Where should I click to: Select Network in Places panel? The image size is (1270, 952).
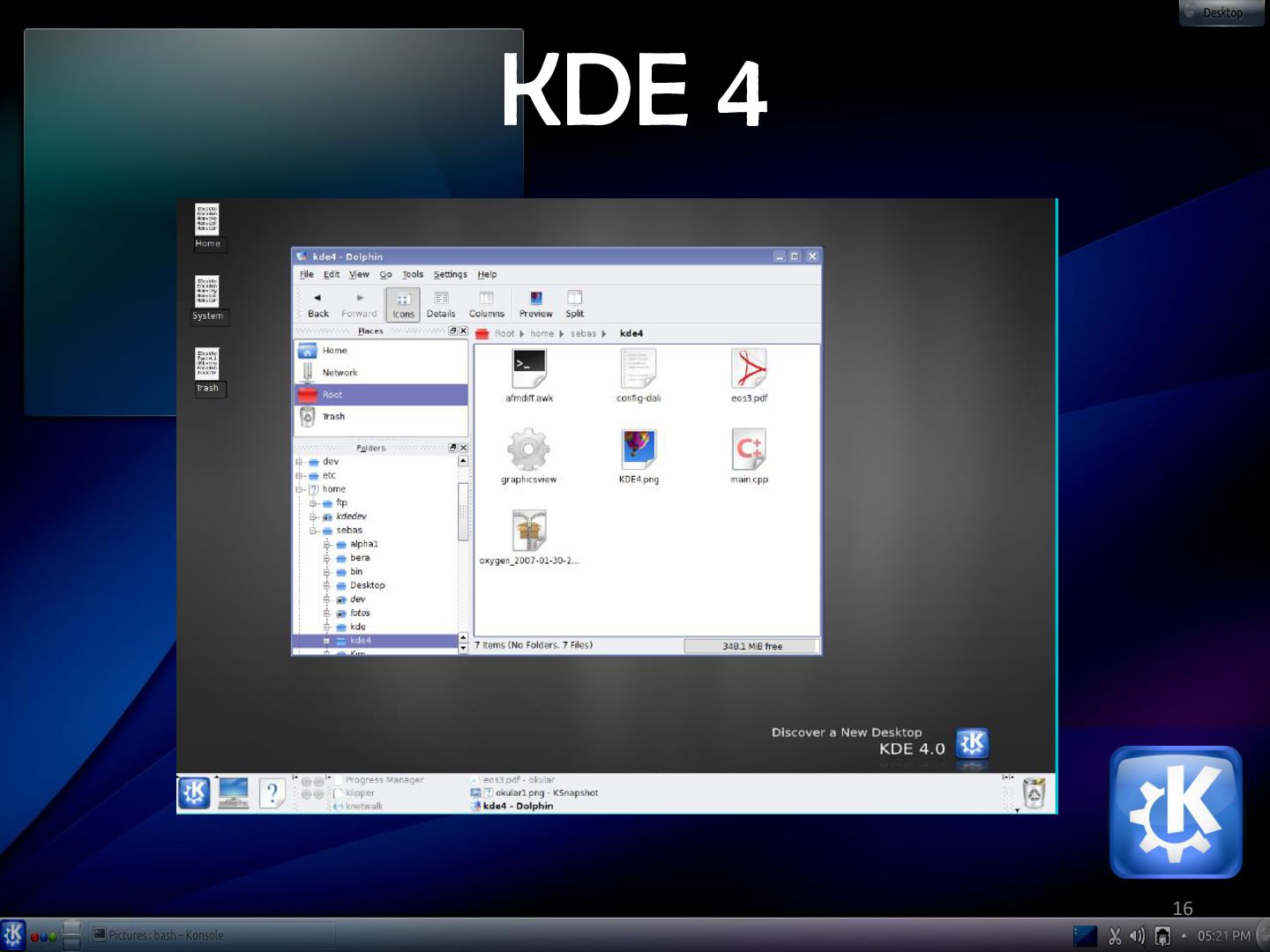340,373
